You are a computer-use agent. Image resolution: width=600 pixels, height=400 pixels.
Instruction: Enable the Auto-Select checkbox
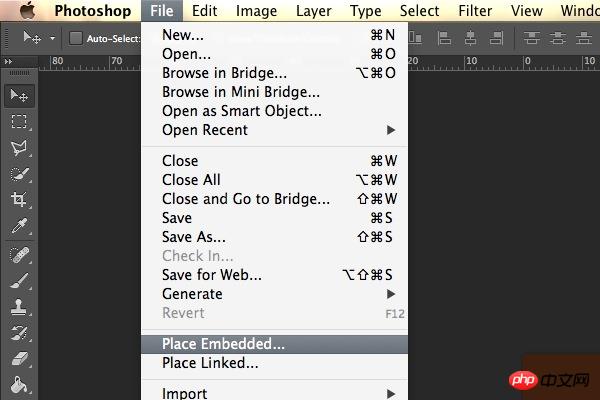click(x=76, y=38)
